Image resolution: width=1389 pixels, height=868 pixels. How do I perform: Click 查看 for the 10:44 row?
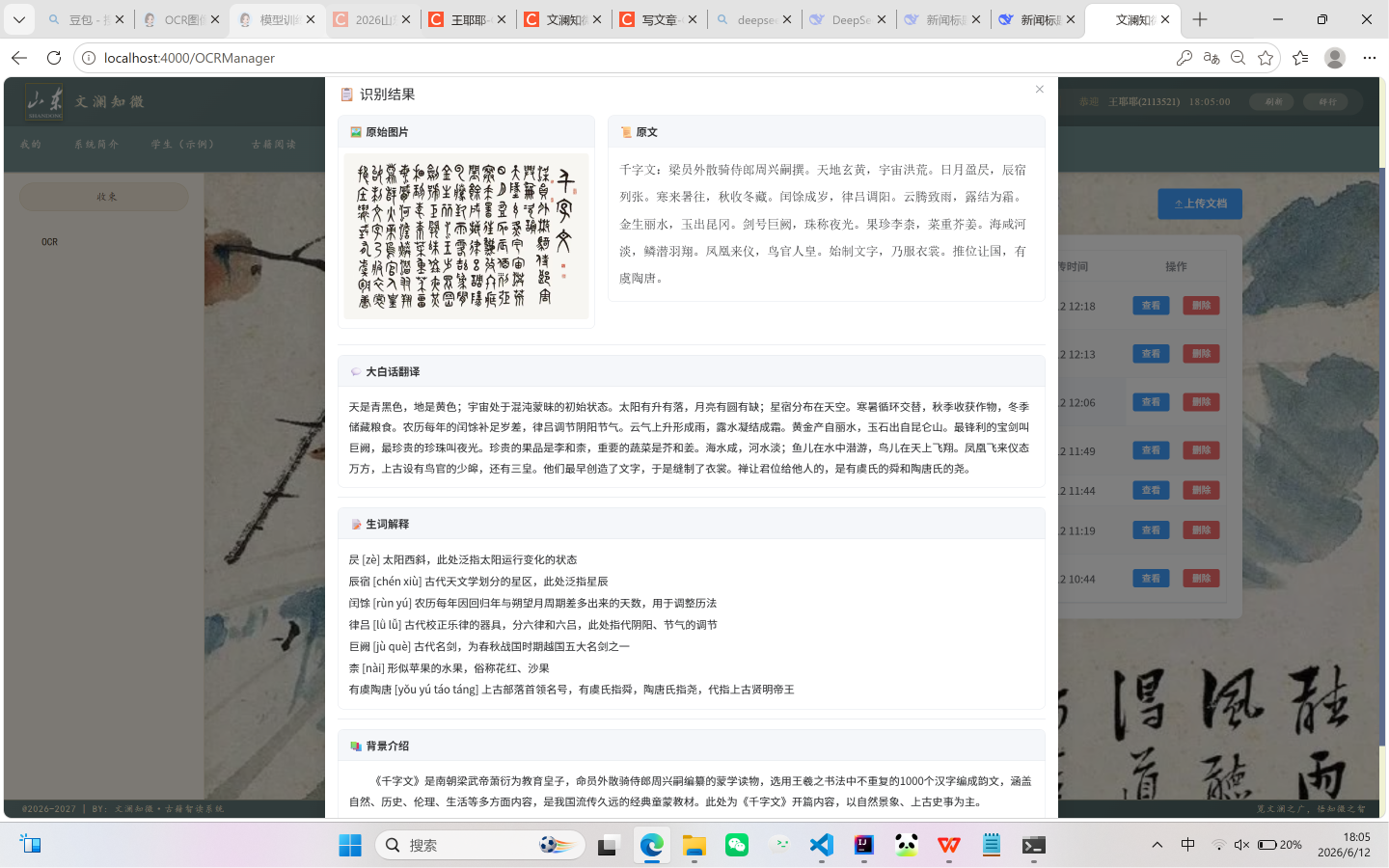[1151, 579]
